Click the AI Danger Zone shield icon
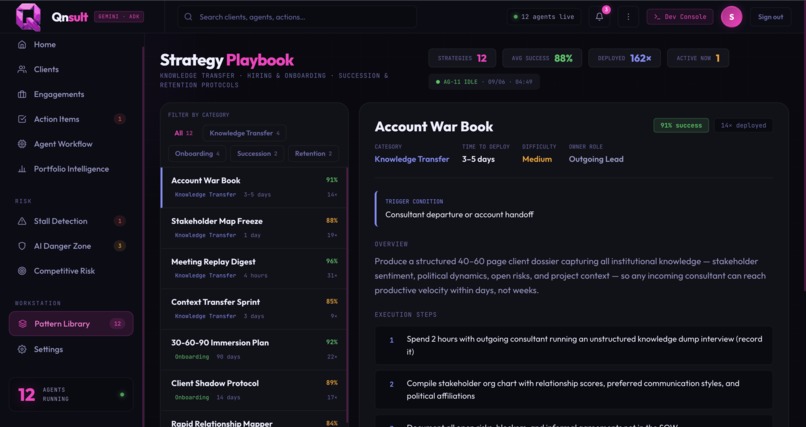This screenshot has width=806, height=427. tap(22, 246)
